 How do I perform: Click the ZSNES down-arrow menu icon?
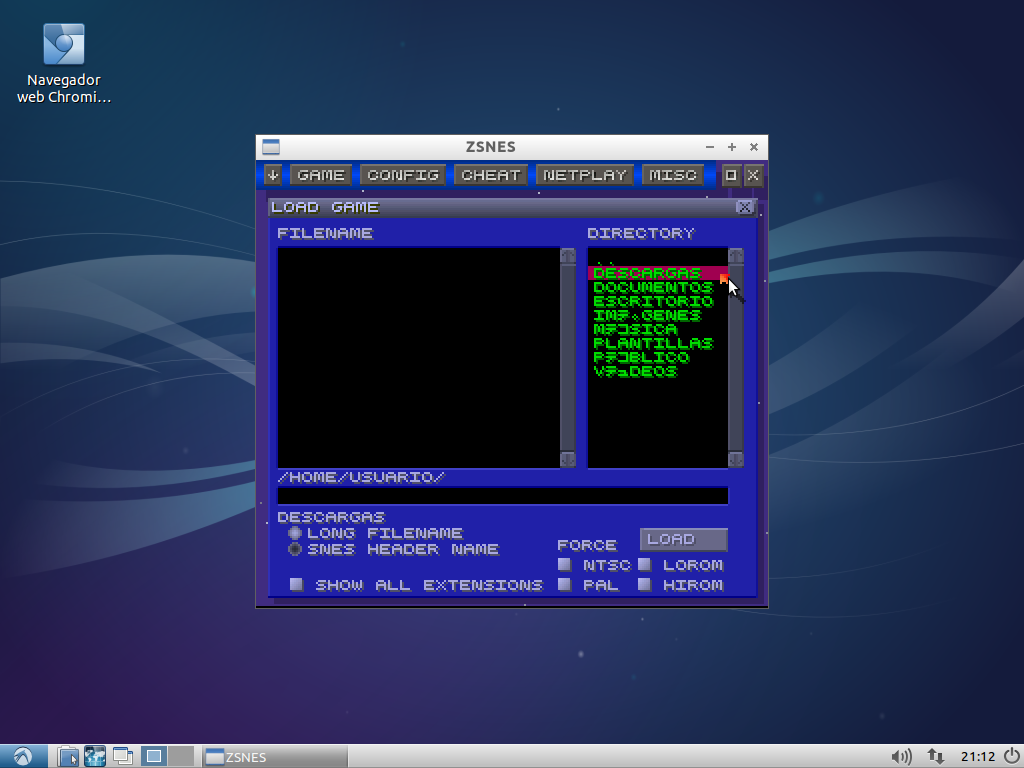click(x=273, y=175)
